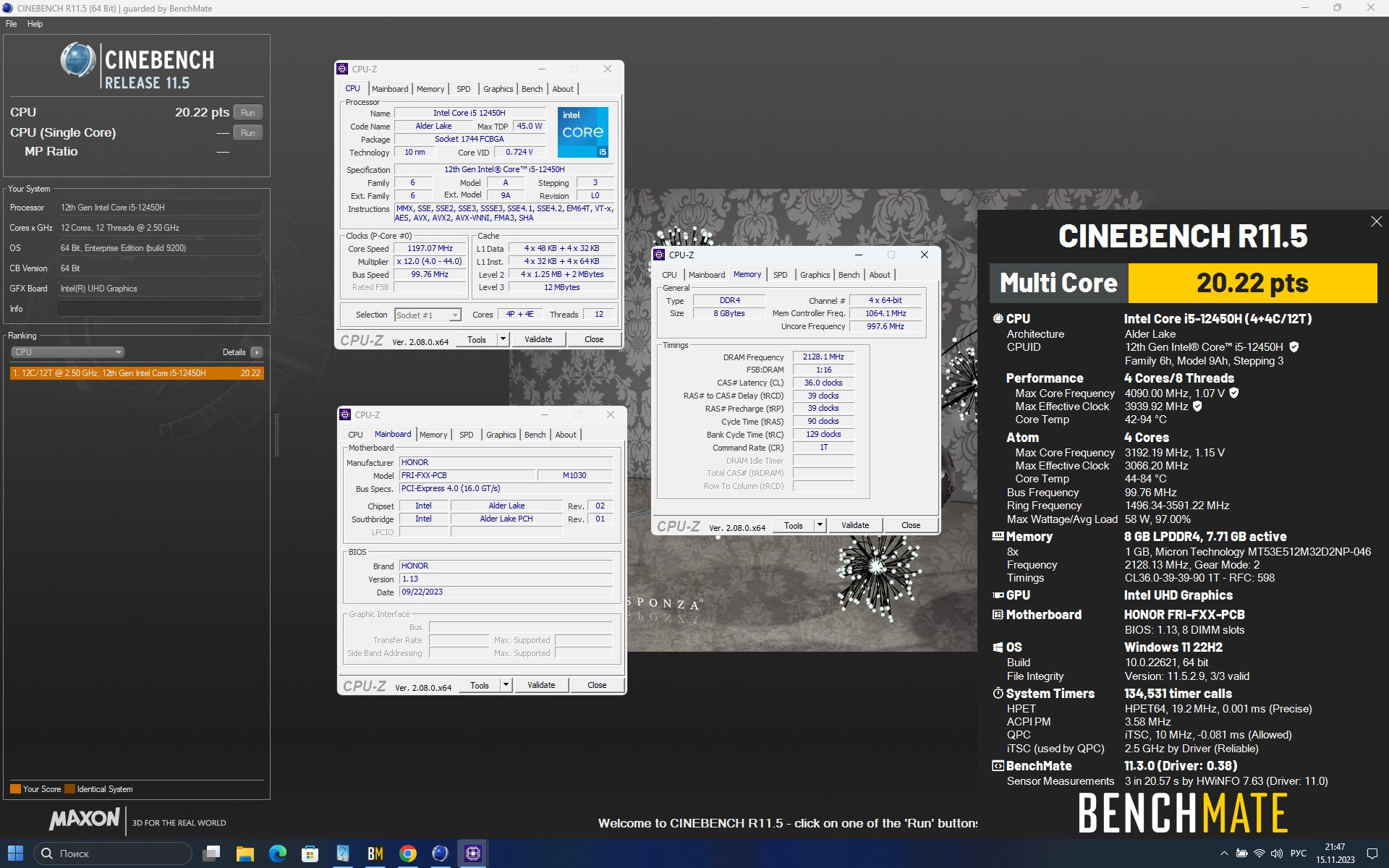Click the CPU chip icon in the BenchMate panel
1389x868 pixels.
tap(998, 318)
